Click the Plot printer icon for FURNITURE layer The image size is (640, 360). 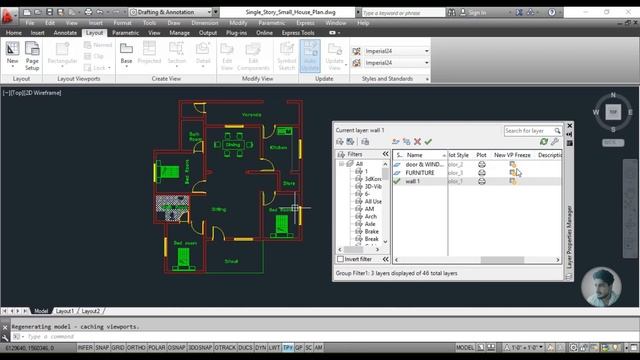pyautogui.click(x=482, y=173)
